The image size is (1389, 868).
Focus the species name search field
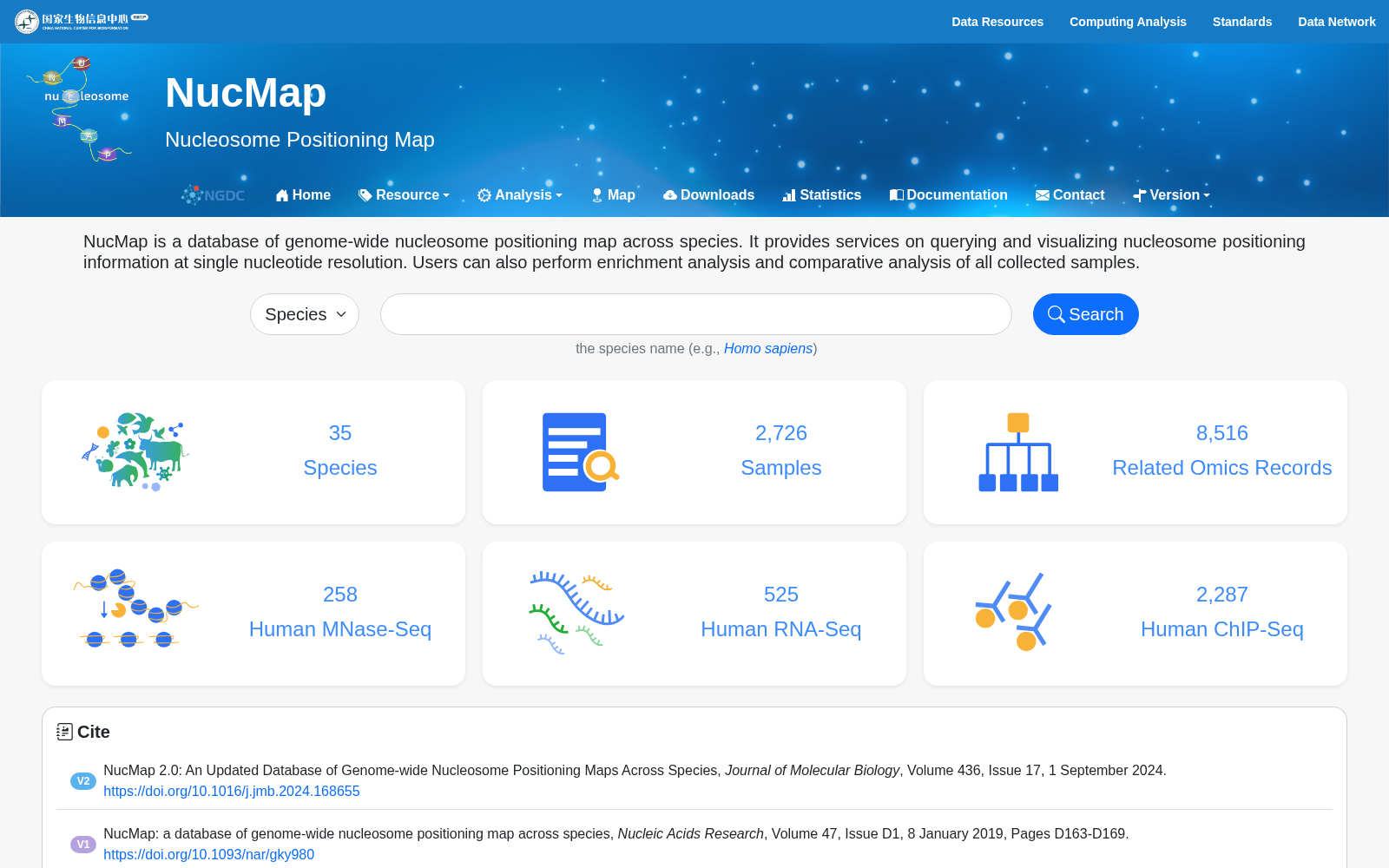coord(696,314)
